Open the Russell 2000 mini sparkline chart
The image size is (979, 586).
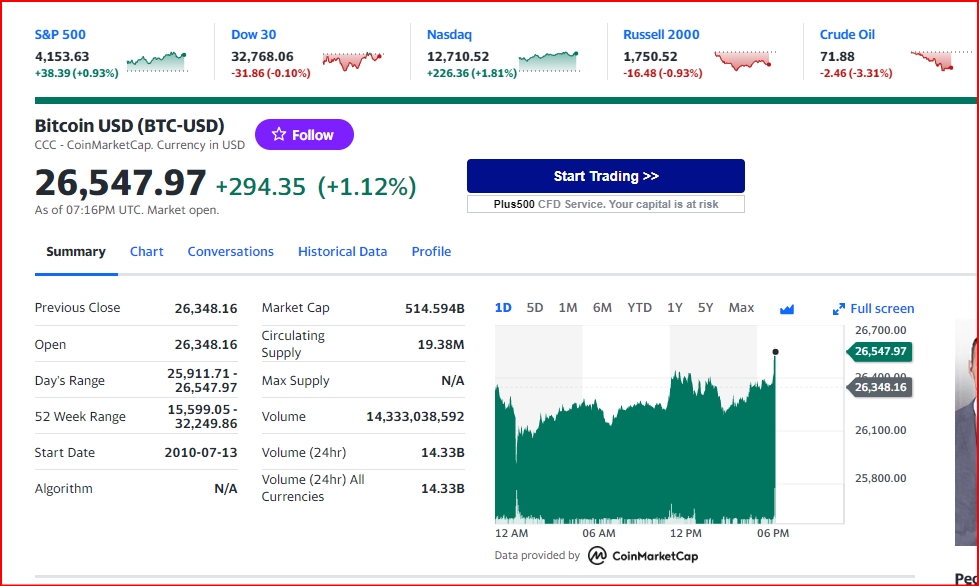745,61
